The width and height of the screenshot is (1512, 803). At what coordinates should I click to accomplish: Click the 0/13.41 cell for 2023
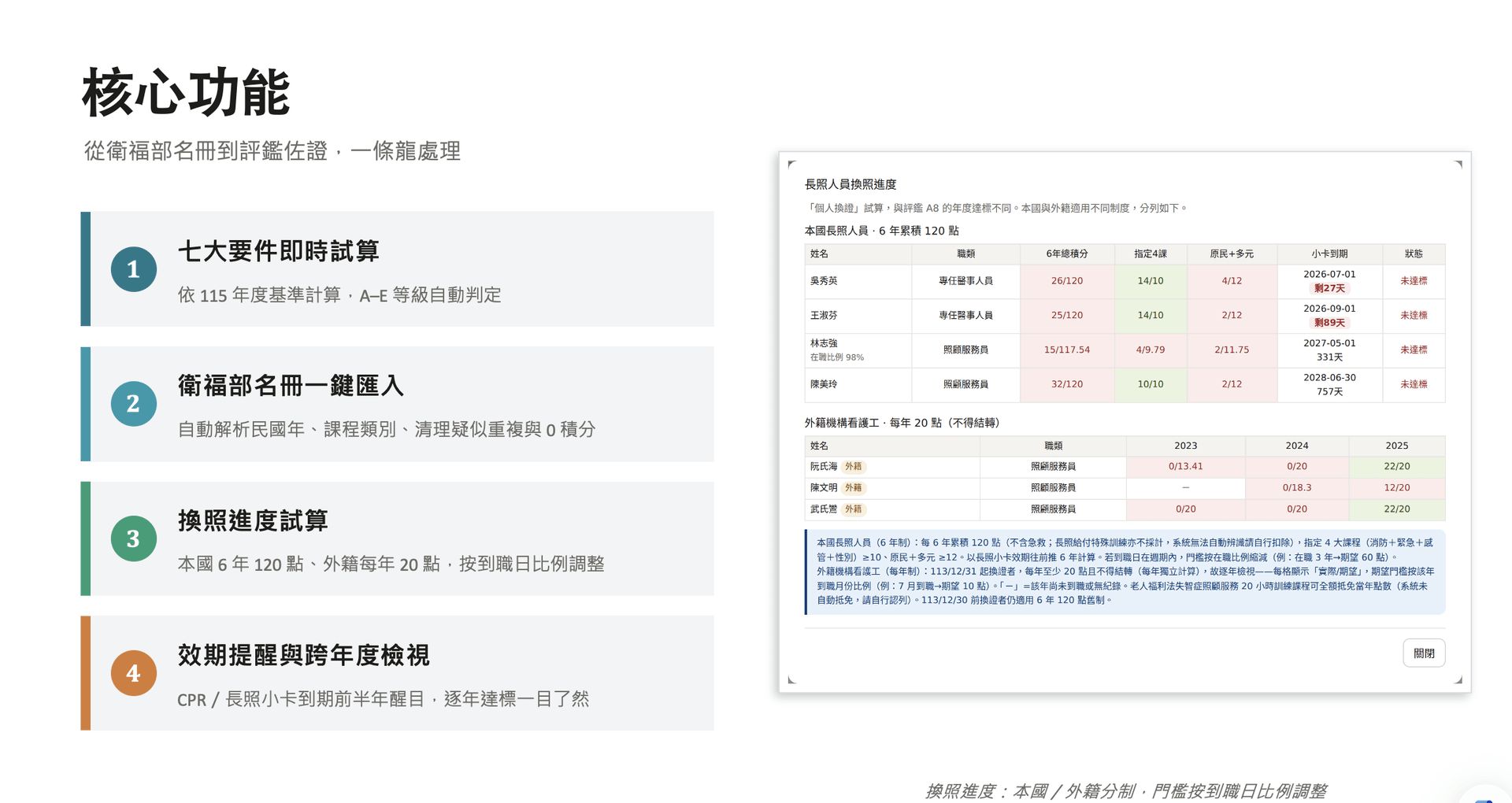click(x=1185, y=467)
